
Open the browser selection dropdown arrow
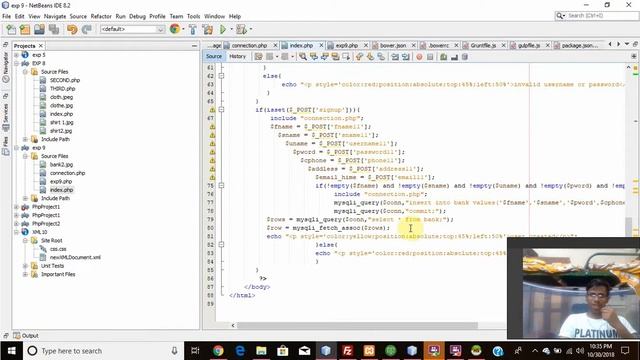pyautogui.click(x=183, y=29)
